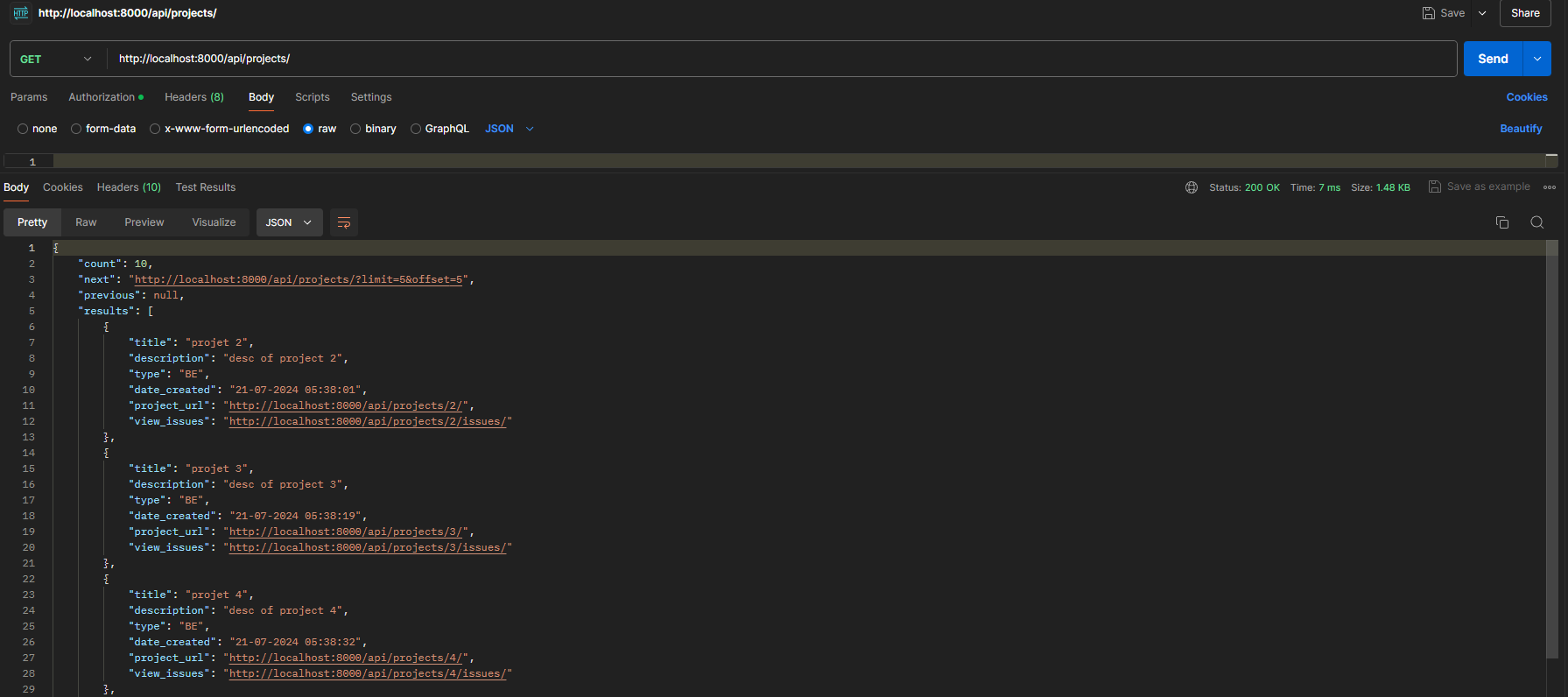Open search in response with magnifier icon
Image resolution: width=1568 pixels, height=697 pixels.
click(1536, 222)
